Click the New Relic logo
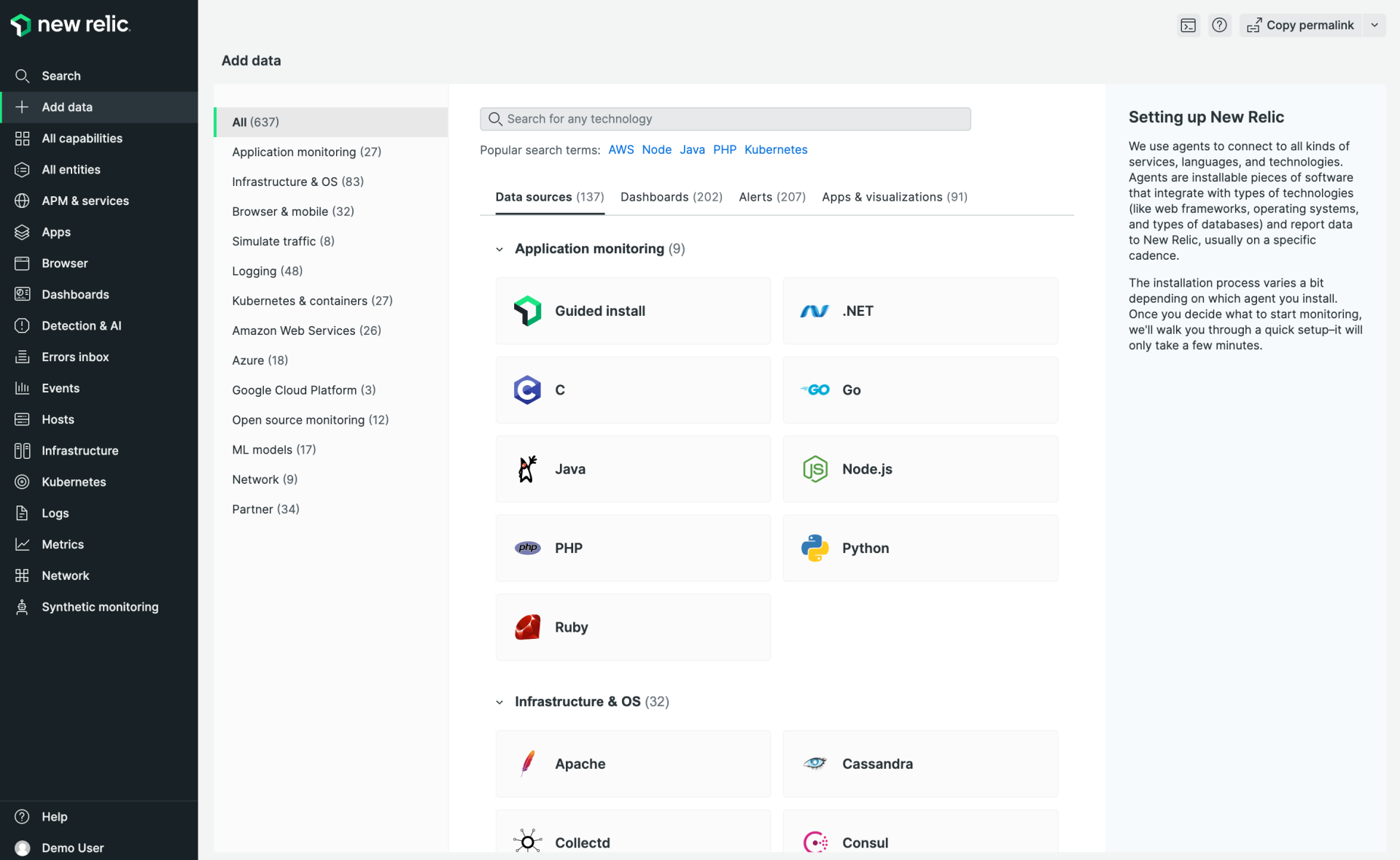Image resolution: width=1400 pixels, height=860 pixels. tap(70, 24)
